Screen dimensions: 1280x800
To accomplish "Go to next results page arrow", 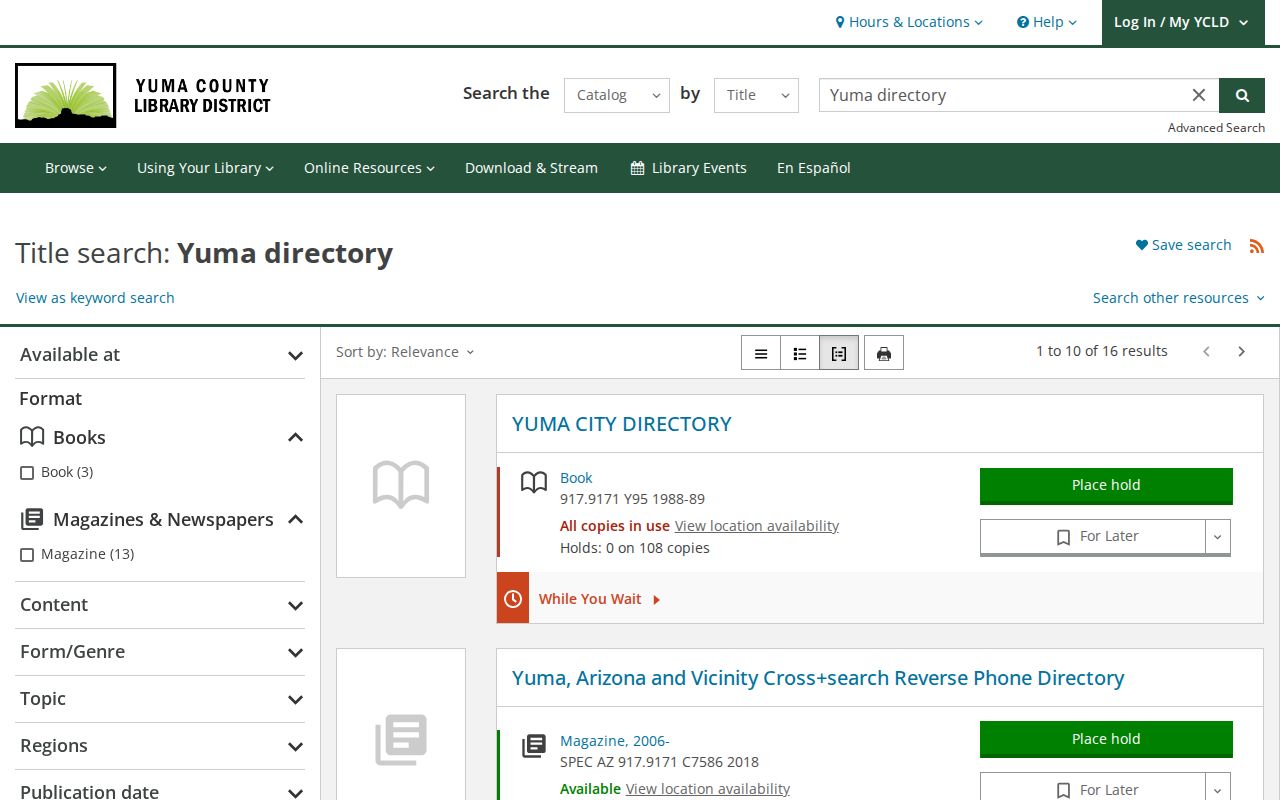I will coord(1242,351).
